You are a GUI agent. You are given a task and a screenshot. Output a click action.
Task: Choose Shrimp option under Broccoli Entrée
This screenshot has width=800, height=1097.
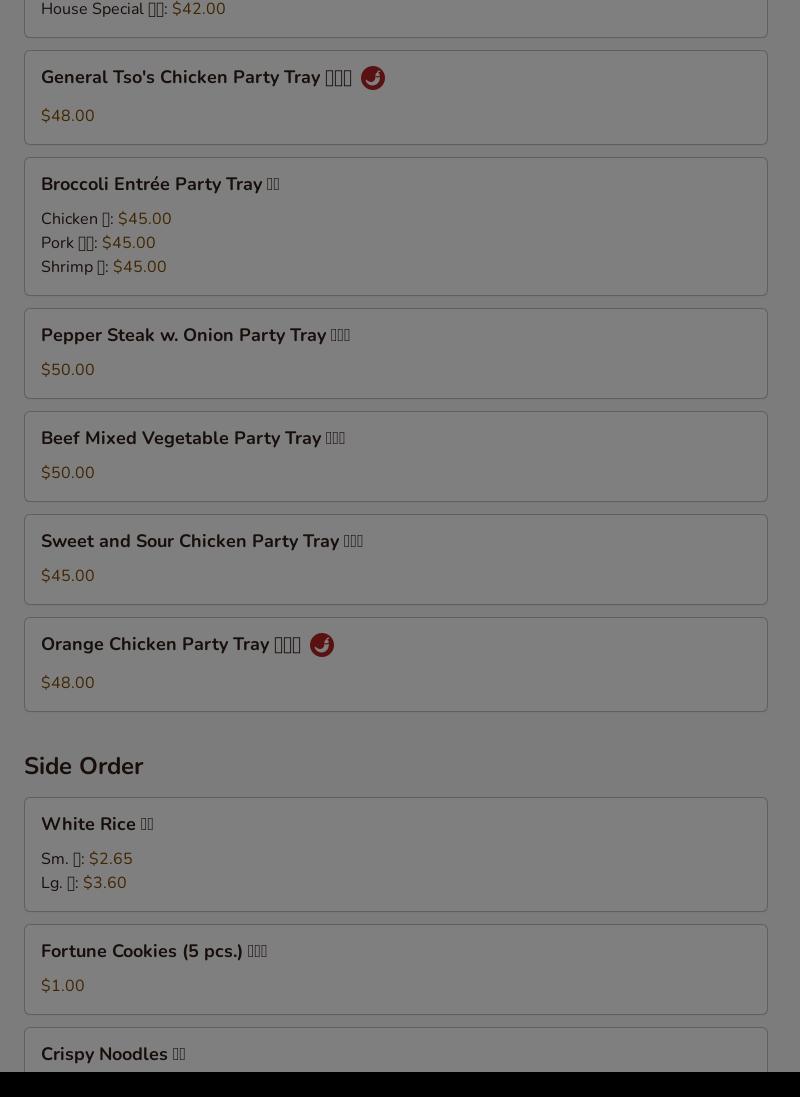(x=104, y=267)
